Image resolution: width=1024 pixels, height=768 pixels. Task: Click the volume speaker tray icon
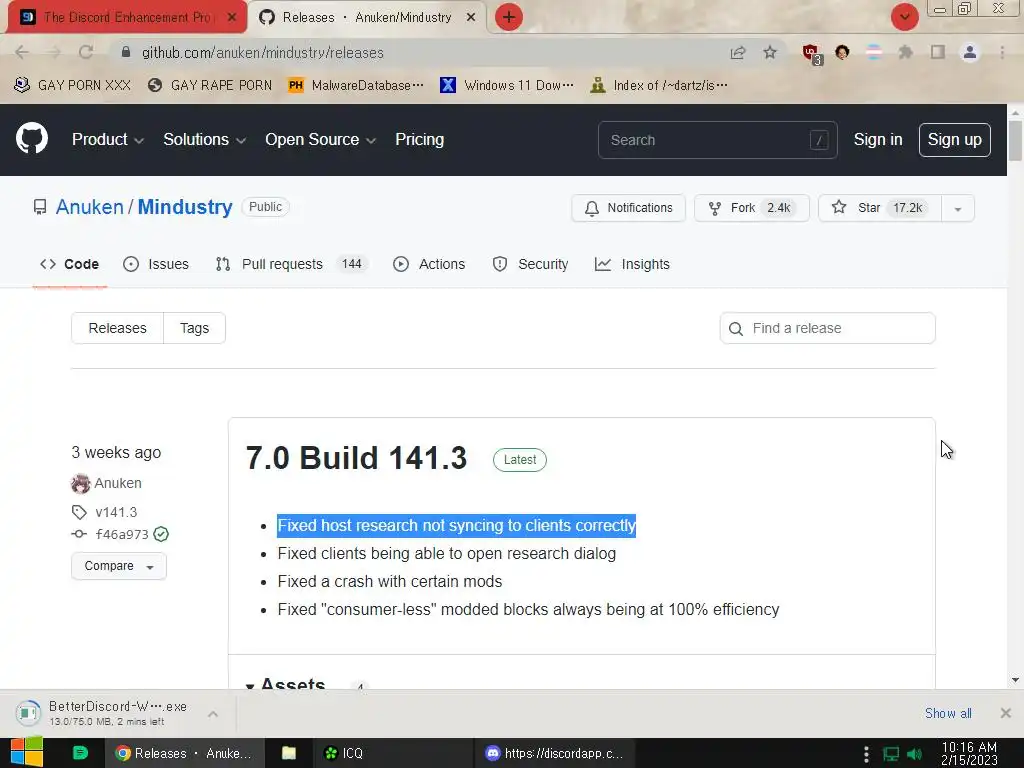tap(914, 754)
